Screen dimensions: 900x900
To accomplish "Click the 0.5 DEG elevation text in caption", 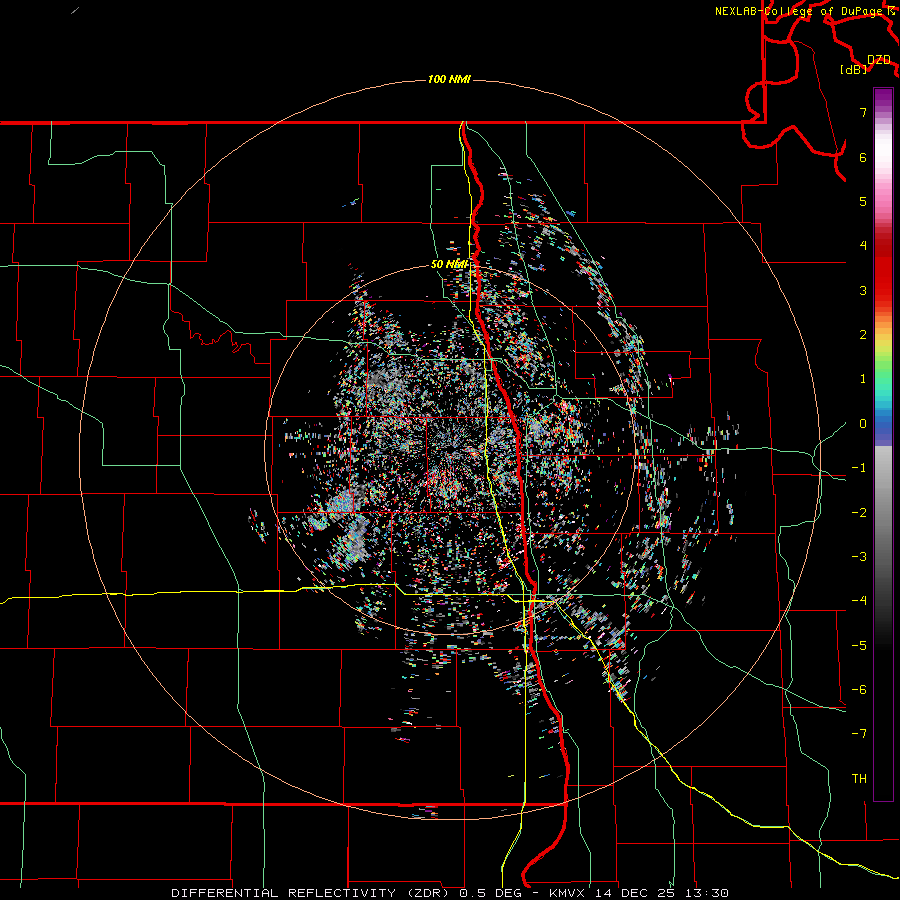I will tap(491, 893).
